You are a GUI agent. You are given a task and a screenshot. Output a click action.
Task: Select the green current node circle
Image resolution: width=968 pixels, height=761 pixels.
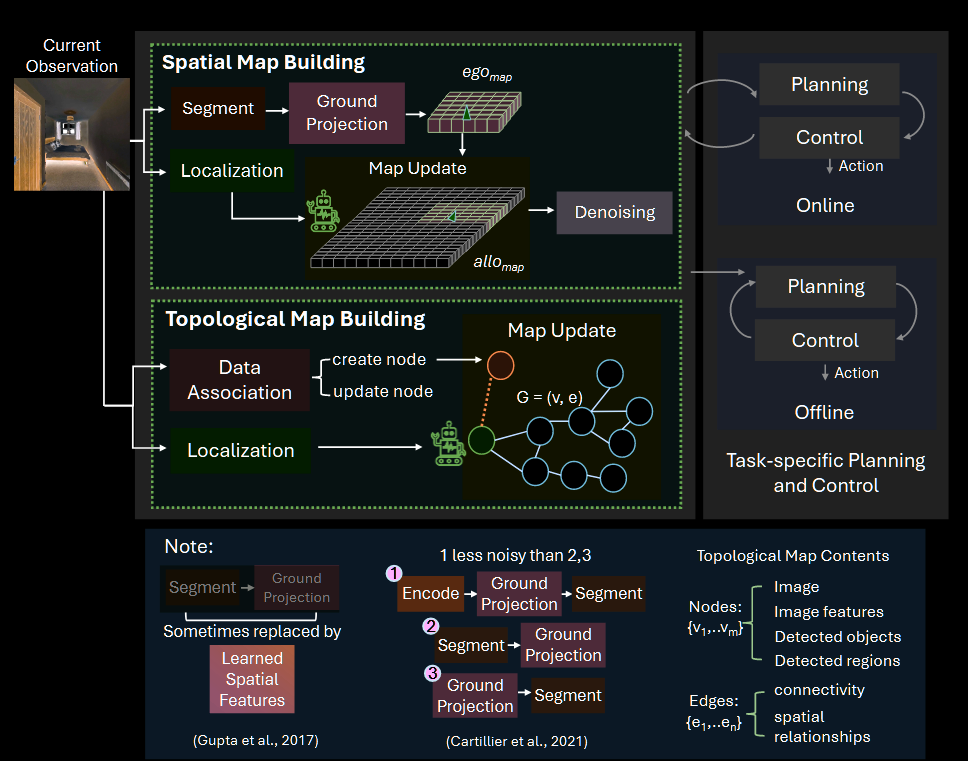pos(482,440)
